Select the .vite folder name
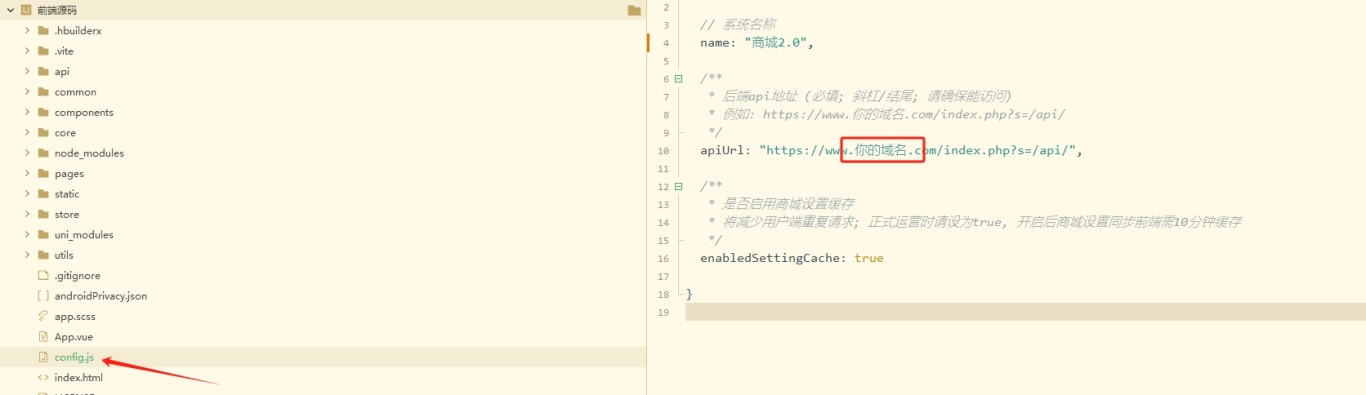1366x395 pixels. pyautogui.click(x=64, y=51)
